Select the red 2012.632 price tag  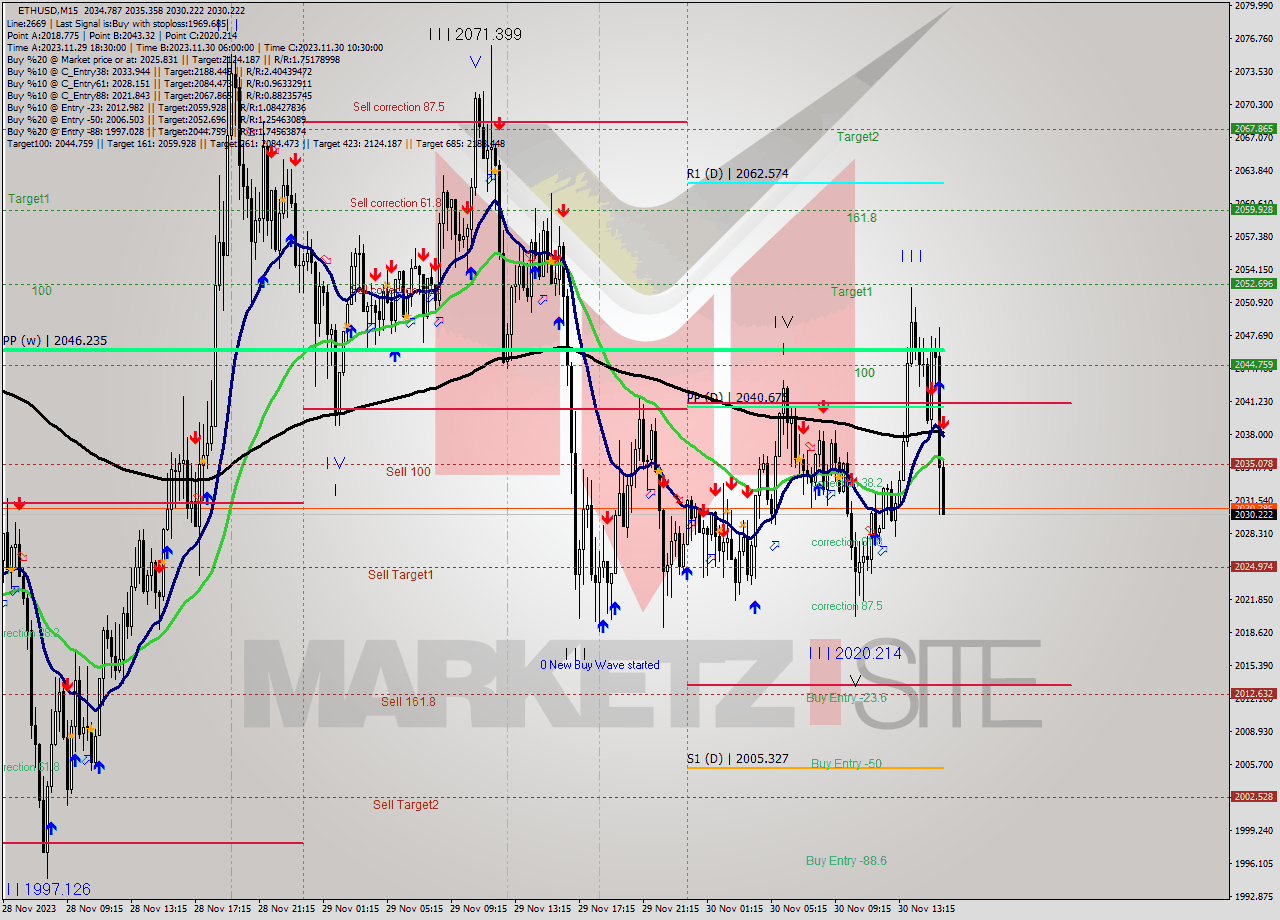(1254, 694)
